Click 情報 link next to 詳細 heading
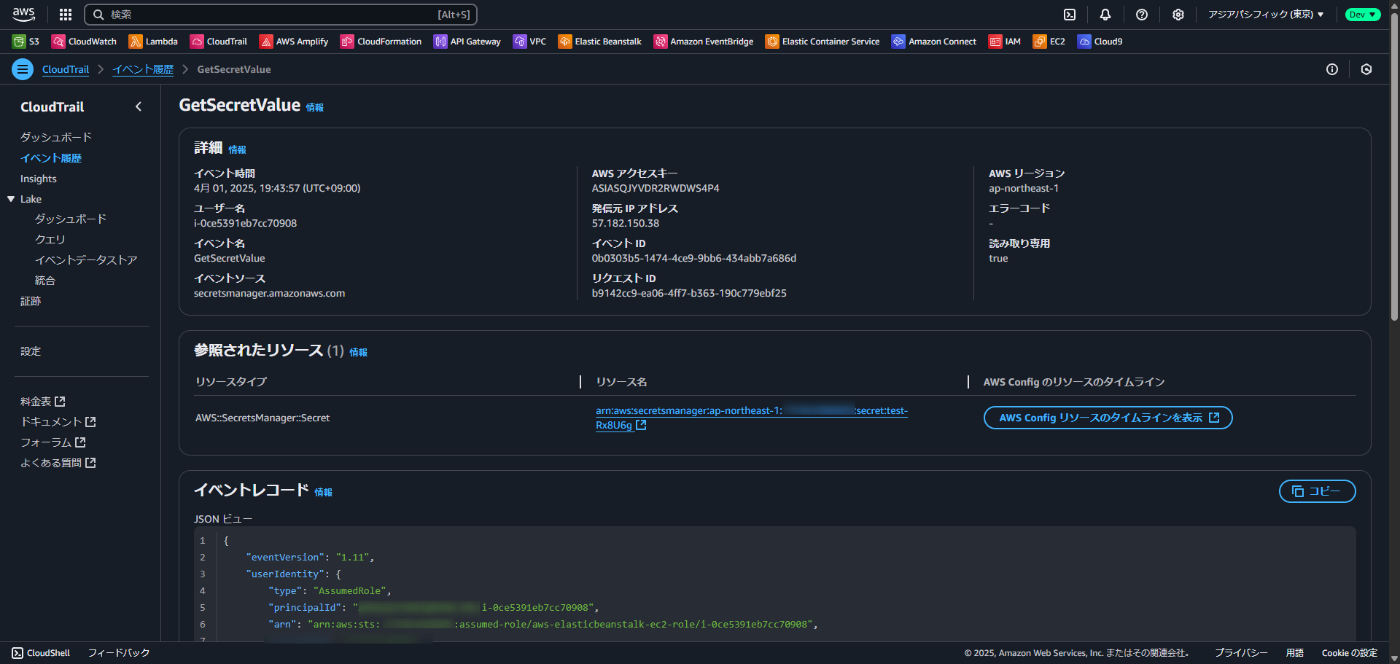1400x664 pixels. (x=237, y=149)
